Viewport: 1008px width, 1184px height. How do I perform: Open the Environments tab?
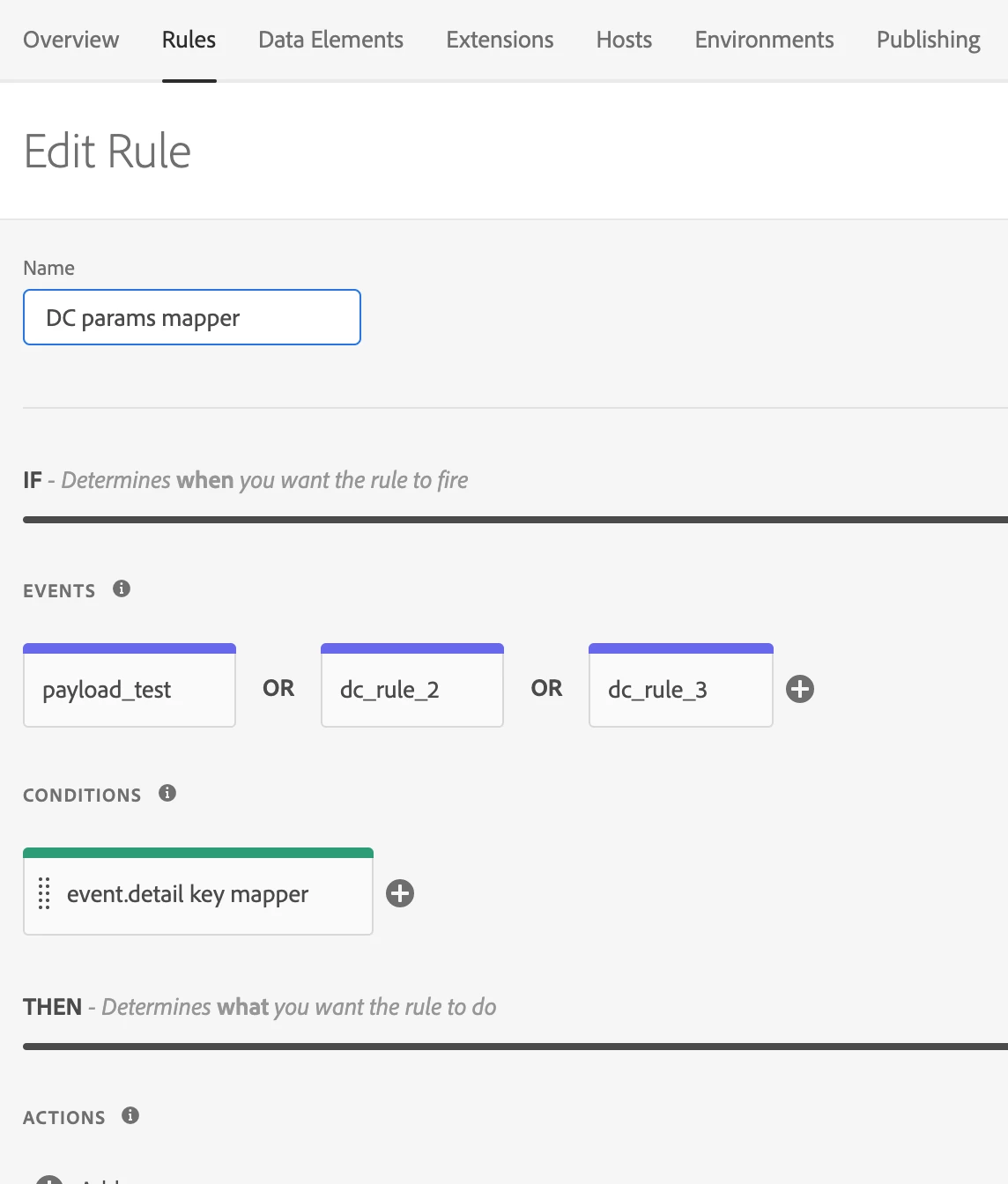764,40
